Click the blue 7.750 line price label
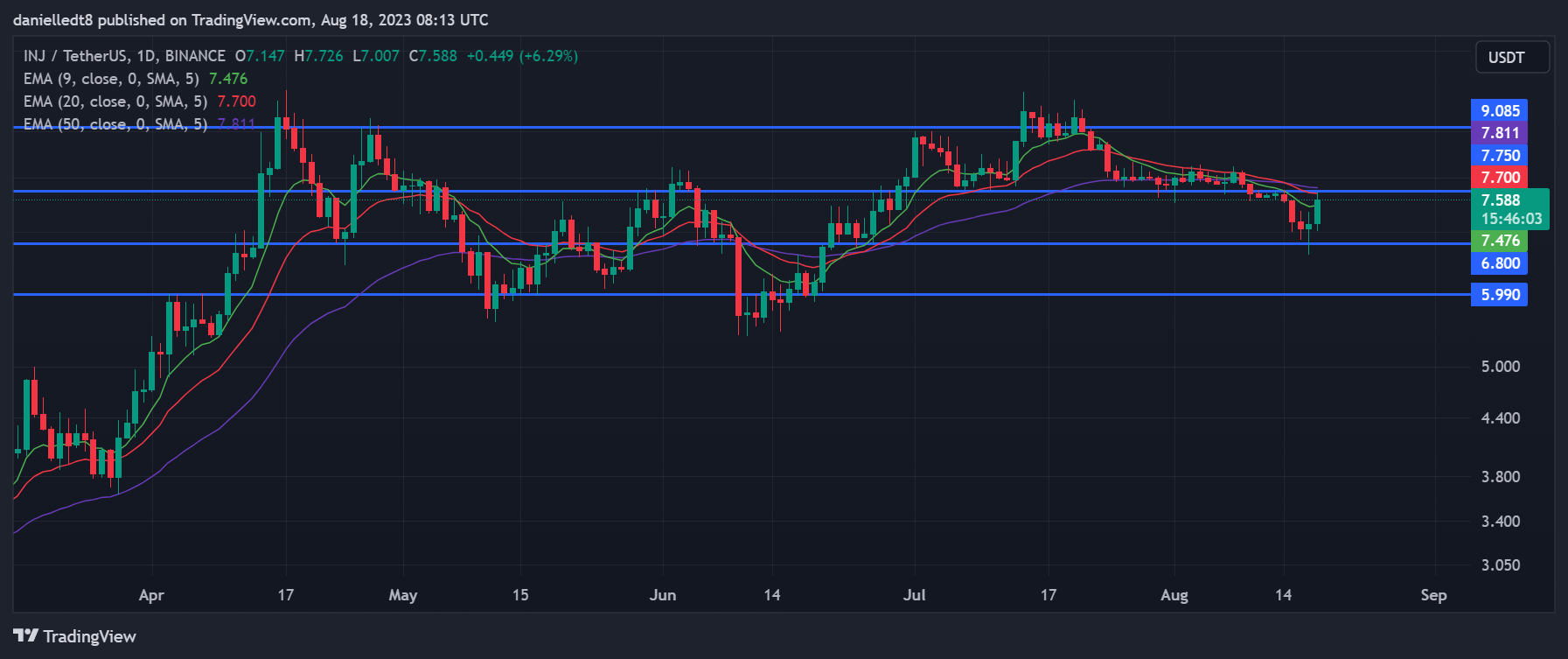The height and width of the screenshot is (659, 1568). pyautogui.click(x=1500, y=156)
